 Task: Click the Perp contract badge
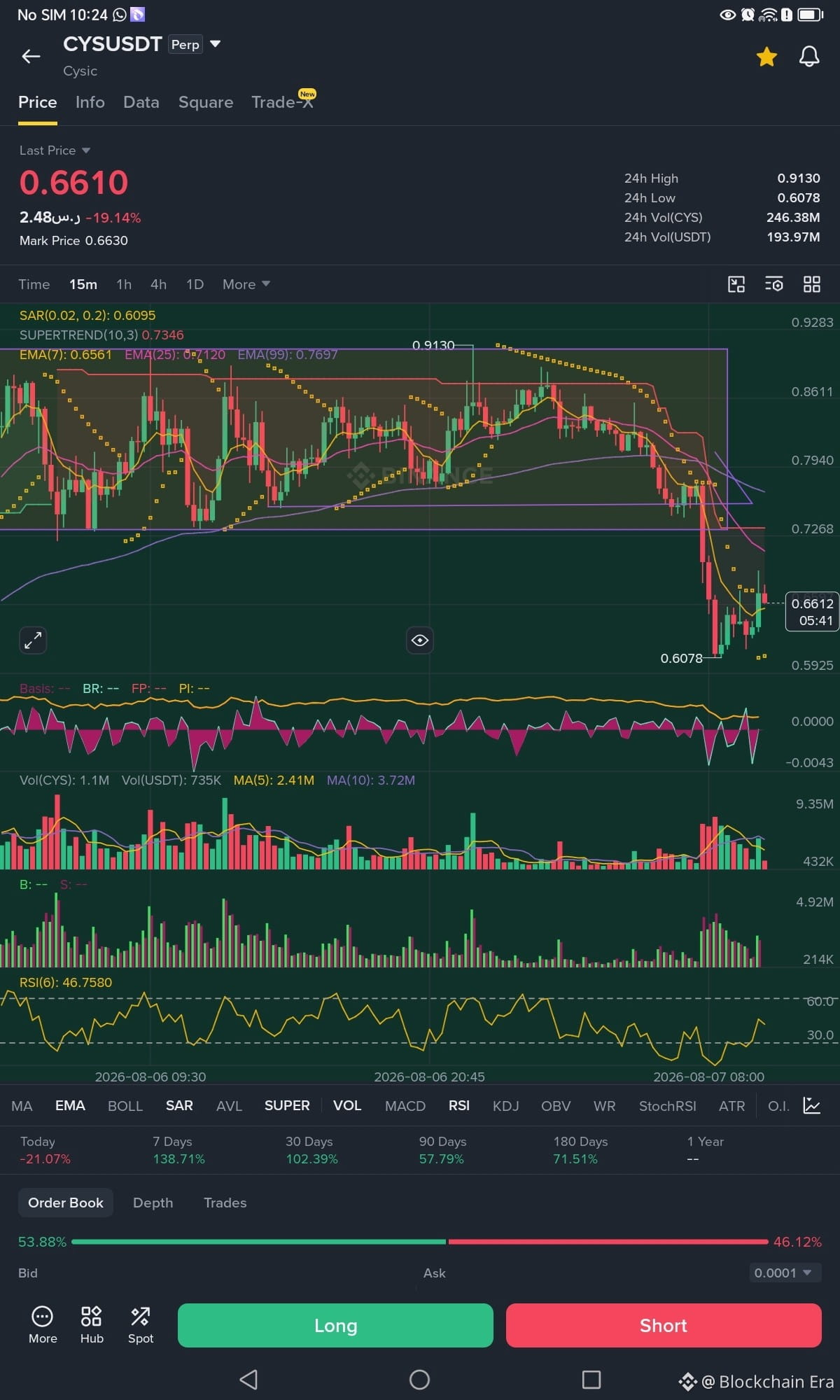(x=185, y=44)
